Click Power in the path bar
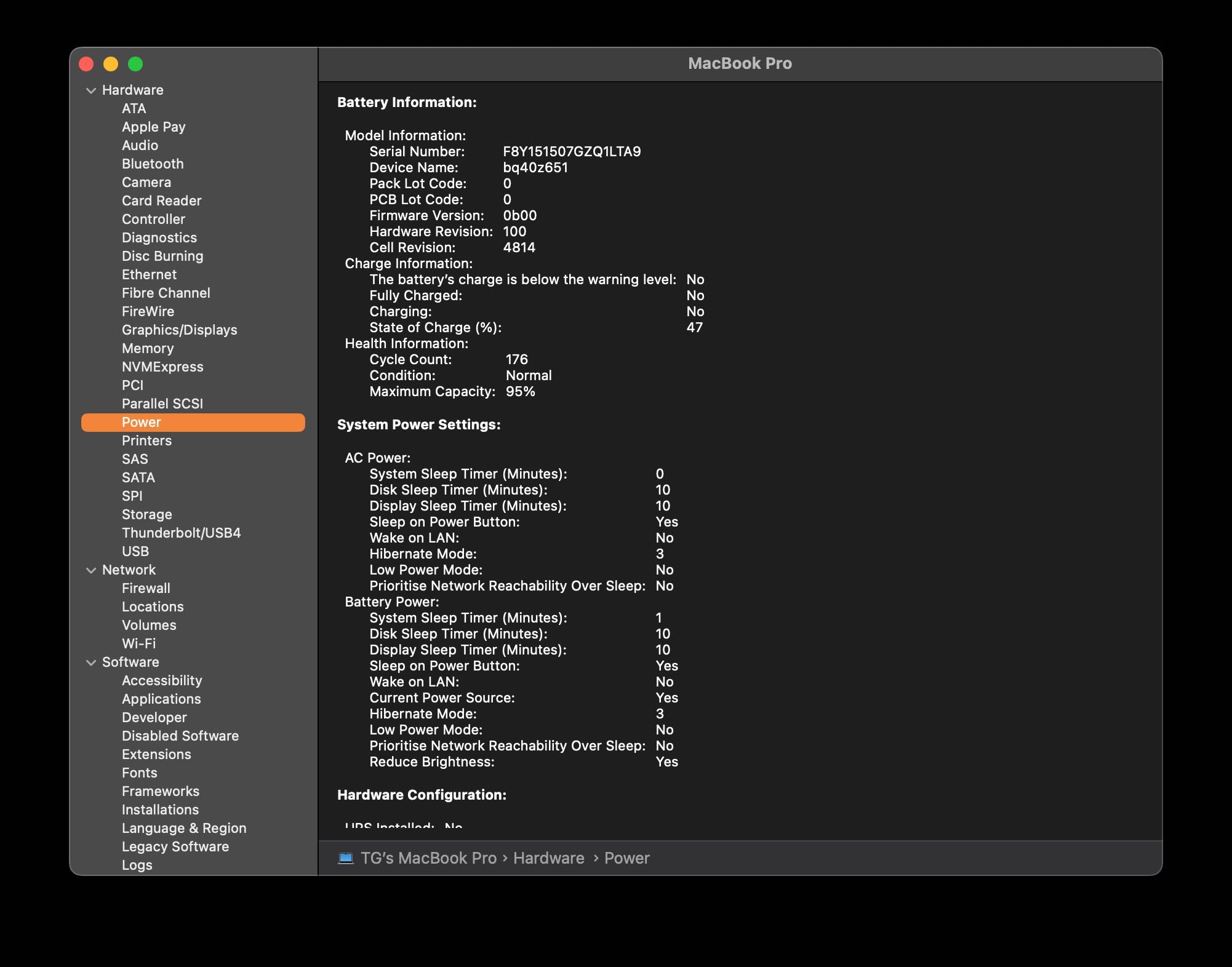This screenshot has height=967, width=1232. [x=626, y=858]
